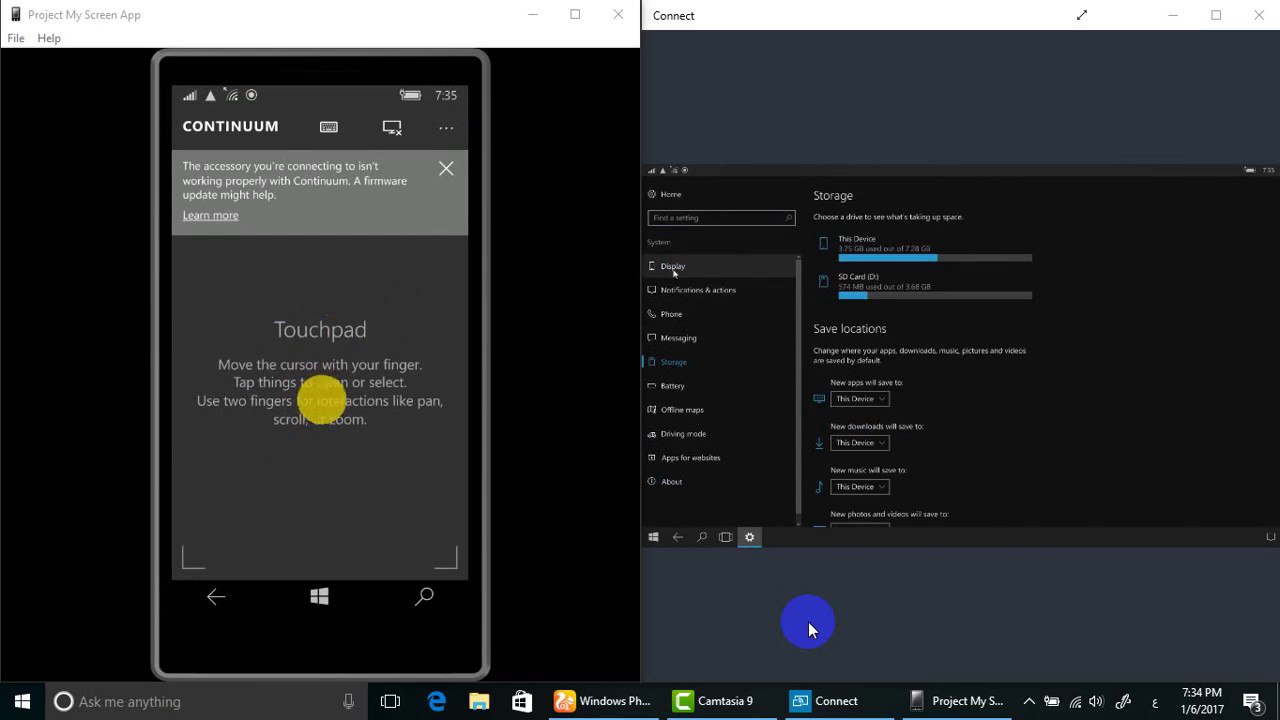The width and height of the screenshot is (1280, 720).
Task: Click the Continuum task view icon
Action: point(725,537)
